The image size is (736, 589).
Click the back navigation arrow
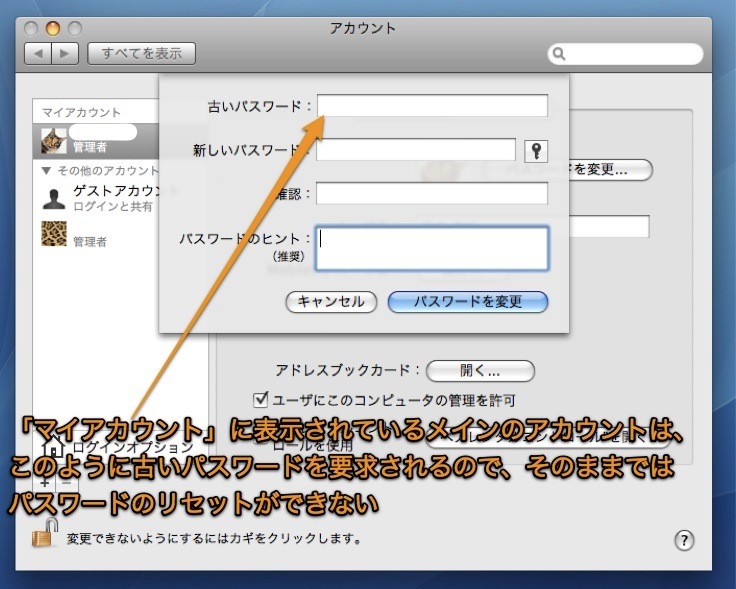pyautogui.click(x=40, y=53)
